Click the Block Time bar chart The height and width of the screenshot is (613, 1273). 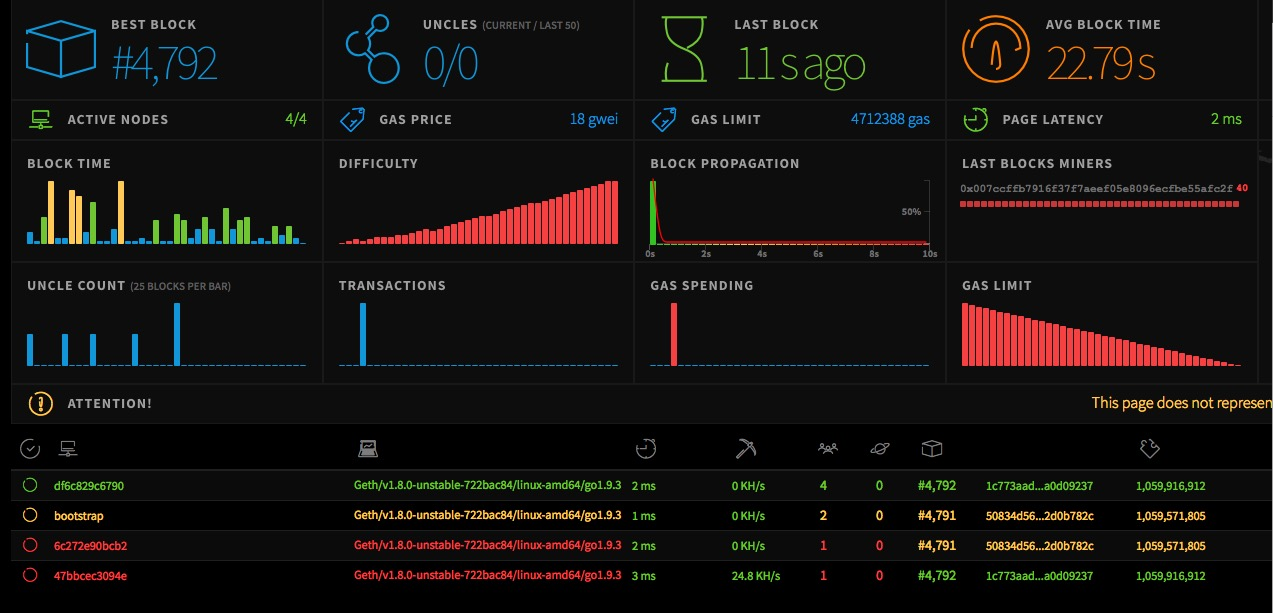point(166,212)
